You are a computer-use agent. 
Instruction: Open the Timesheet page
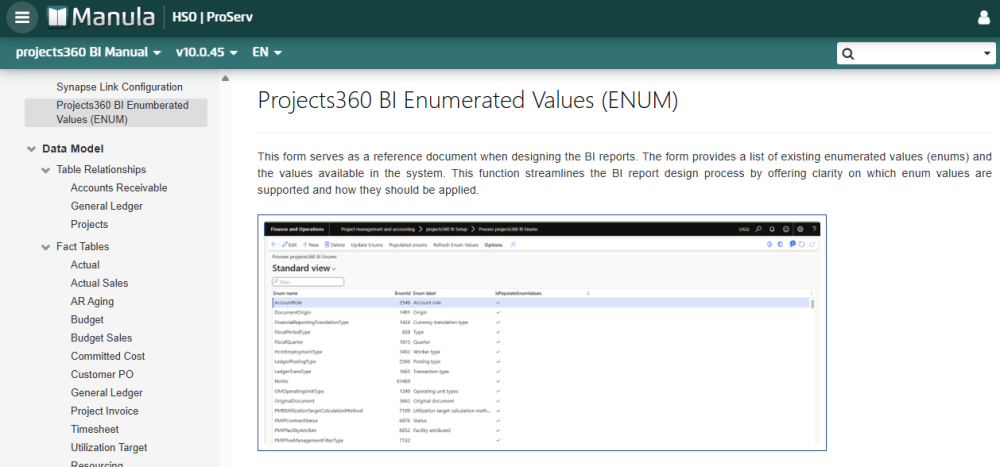click(94, 429)
